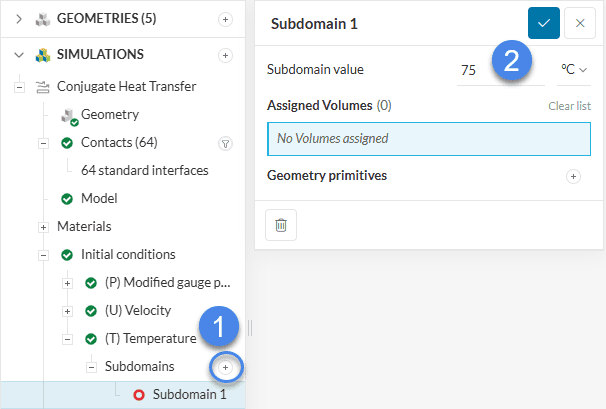
Task: Expand the Velocity initial condition
Action: 67,311
